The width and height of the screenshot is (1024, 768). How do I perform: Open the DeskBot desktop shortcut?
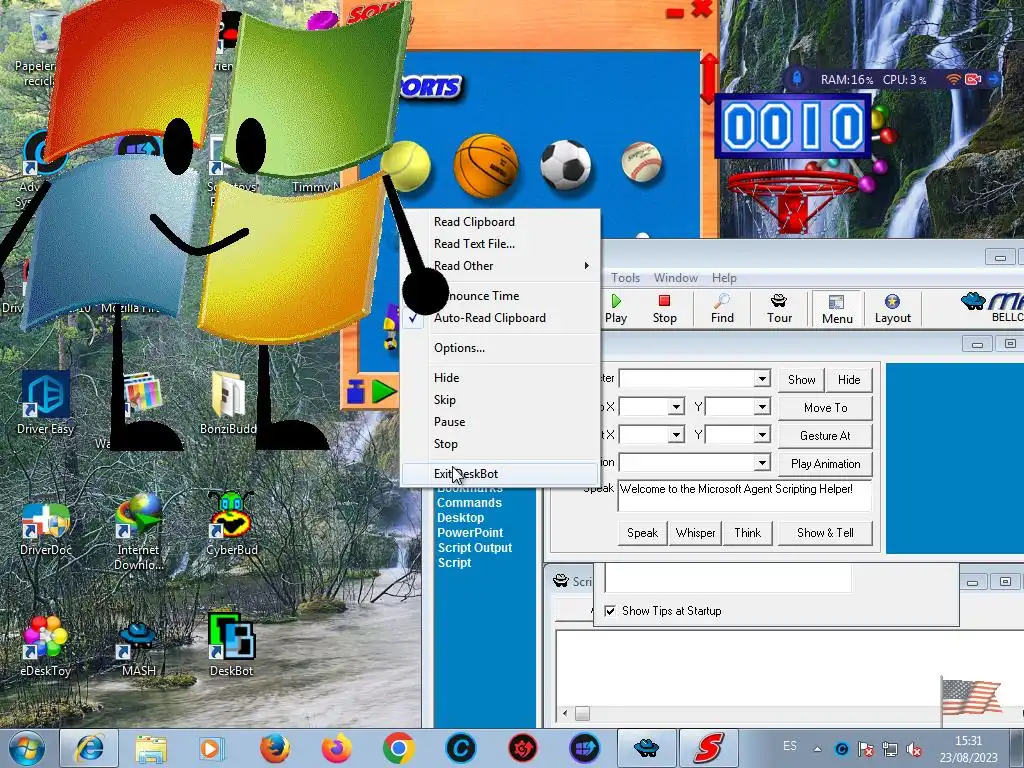pyautogui.click(x=231, y=645)
